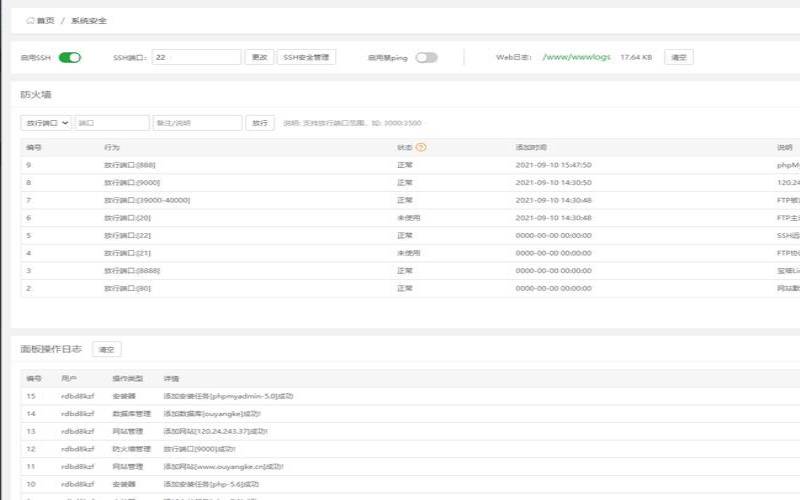
Task: Focus the SSH port field showing 22
Action: coord(196,57)
